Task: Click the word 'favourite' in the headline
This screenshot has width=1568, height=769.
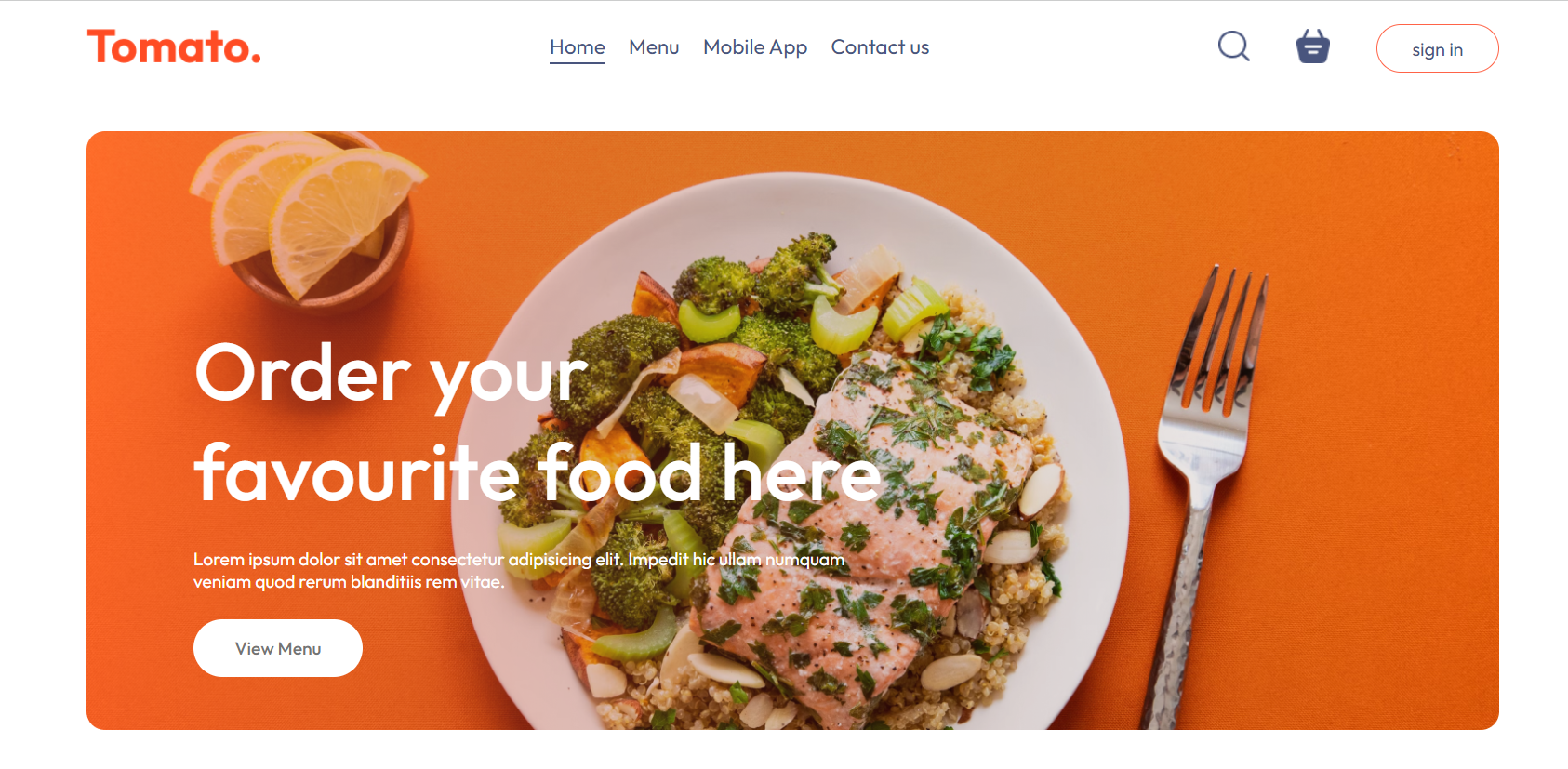Action: click(356, 472)
